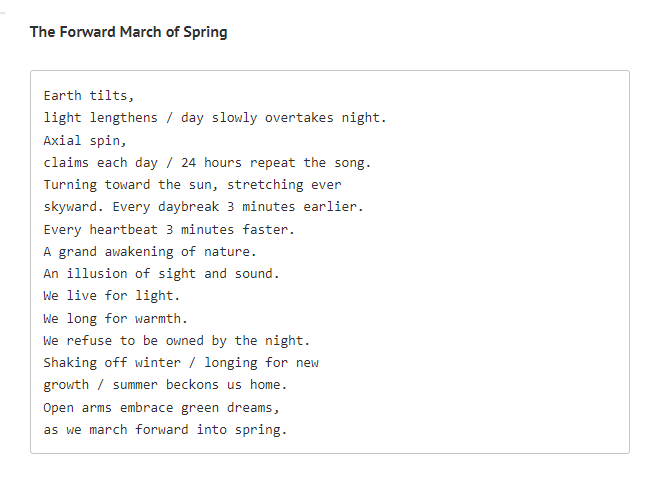Click the line "Turning toward the sun"
Screen dimensions: 659x494
click(192, 185)
